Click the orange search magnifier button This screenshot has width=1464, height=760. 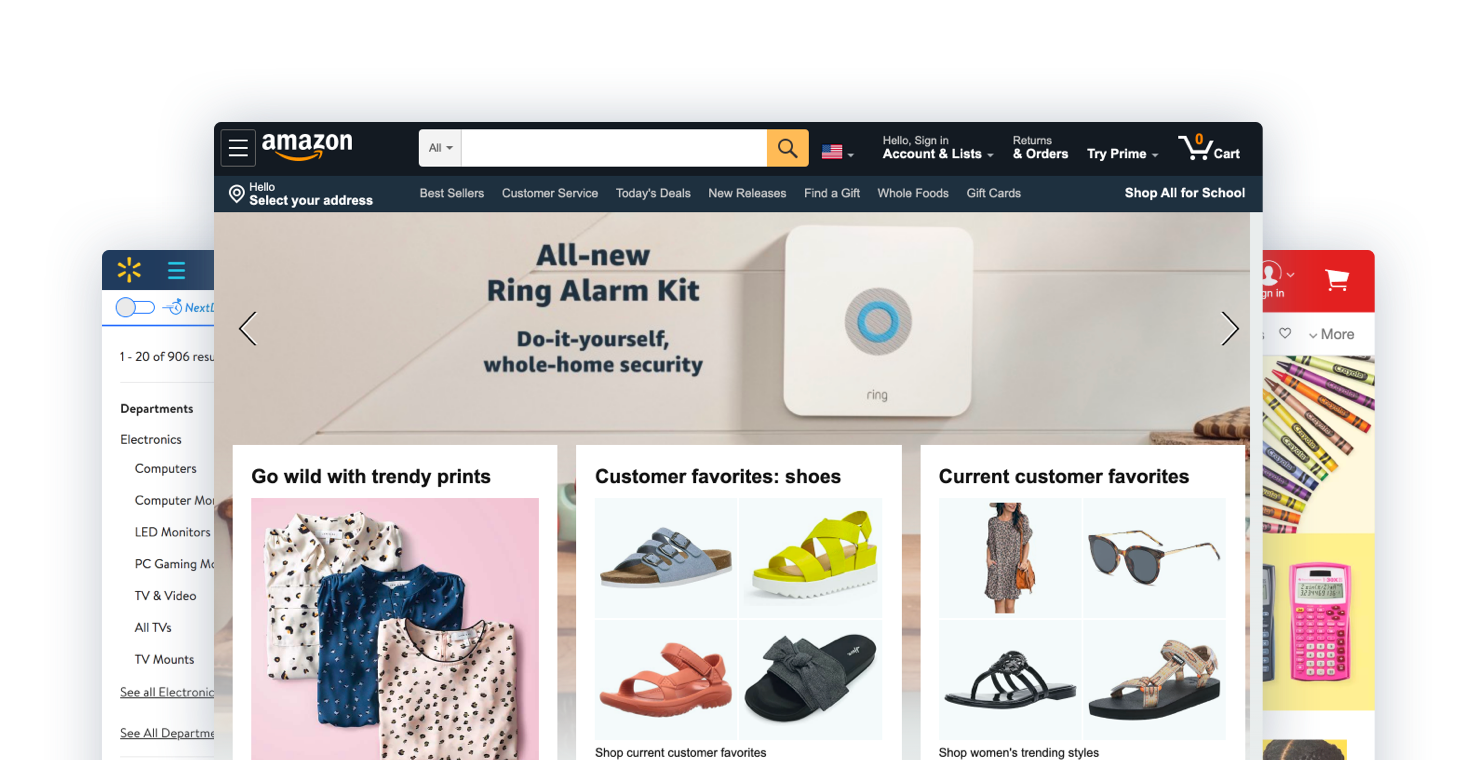[x=787, y=148]
